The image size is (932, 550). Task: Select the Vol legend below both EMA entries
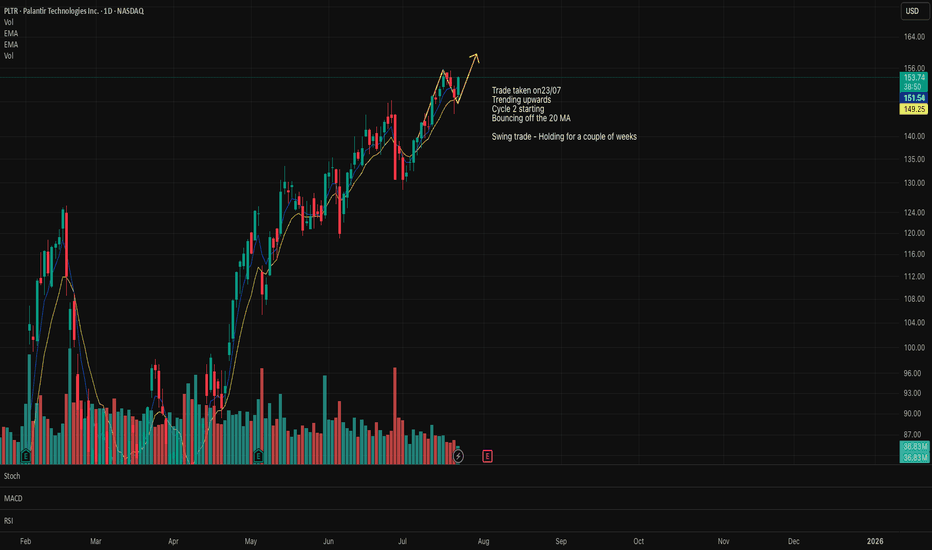tap(8, 56)
